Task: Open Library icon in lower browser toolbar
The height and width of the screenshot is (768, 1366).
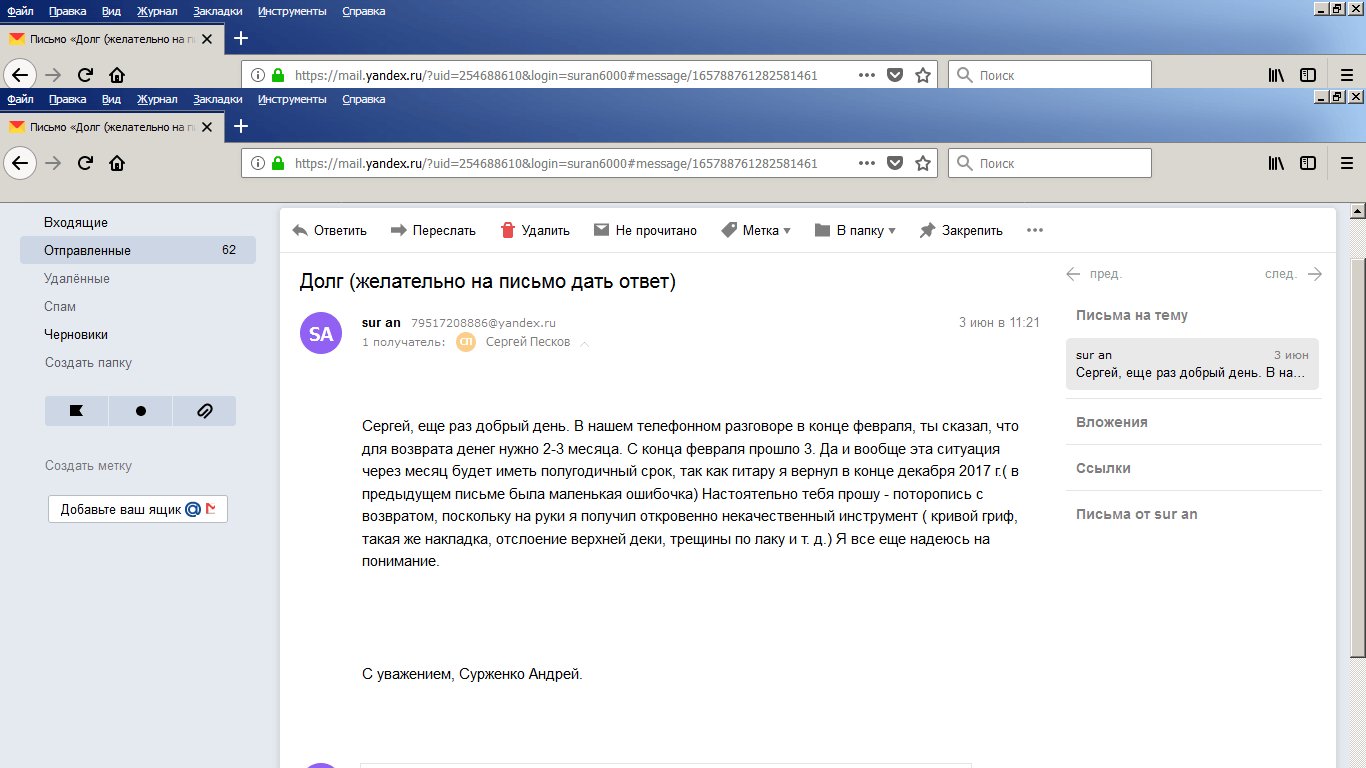Action: coord(1276,163)
